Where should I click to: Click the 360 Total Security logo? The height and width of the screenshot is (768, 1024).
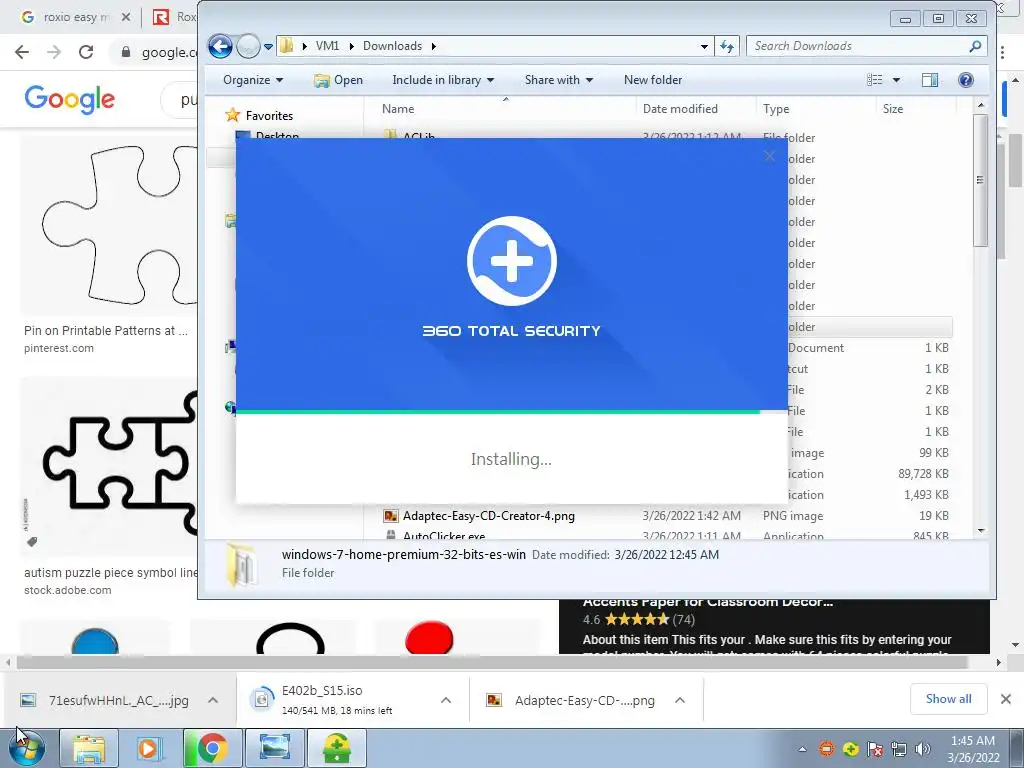pyautogui.click(x=512, y=261)
